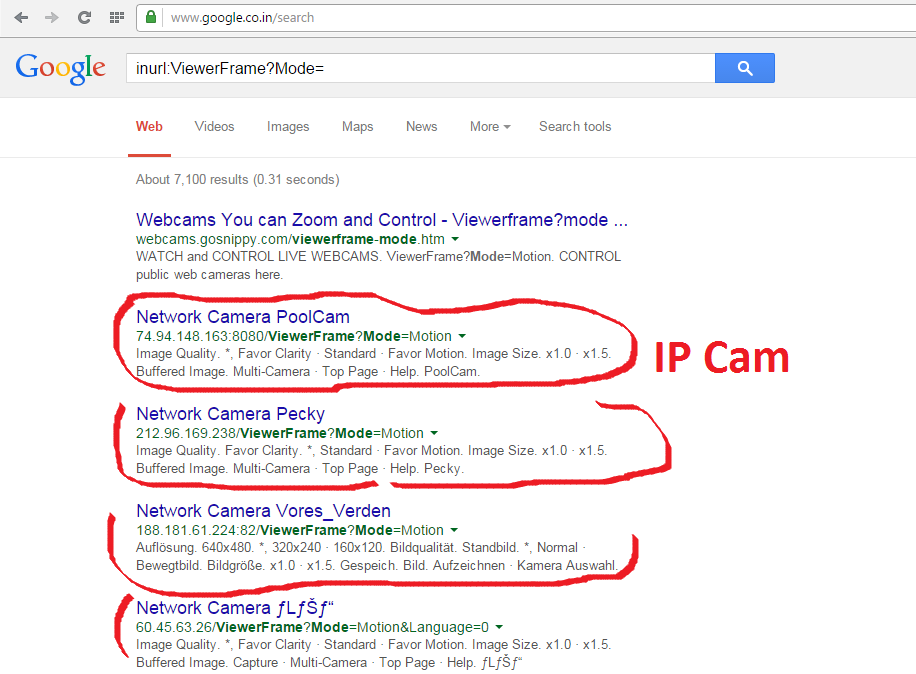916x674 pixels.
Task: Open the Network Camera Pecky result
Action: 230,414
